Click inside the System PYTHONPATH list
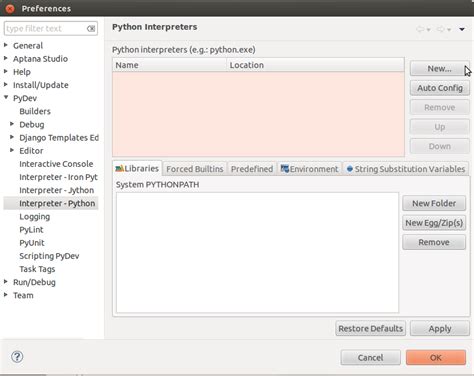This screenshot has height=376, width=474. tap(257, 252)
